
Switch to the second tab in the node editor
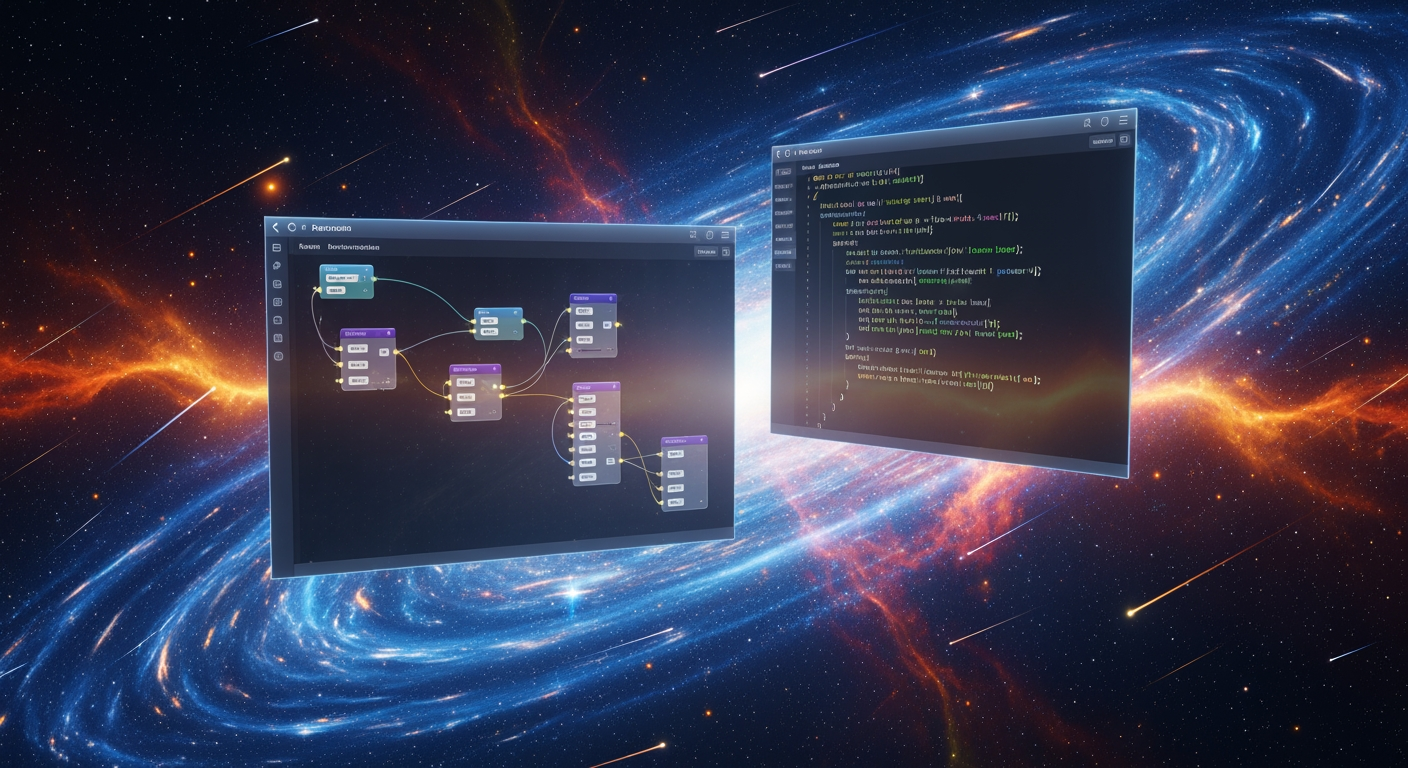(x=353, y=246)
